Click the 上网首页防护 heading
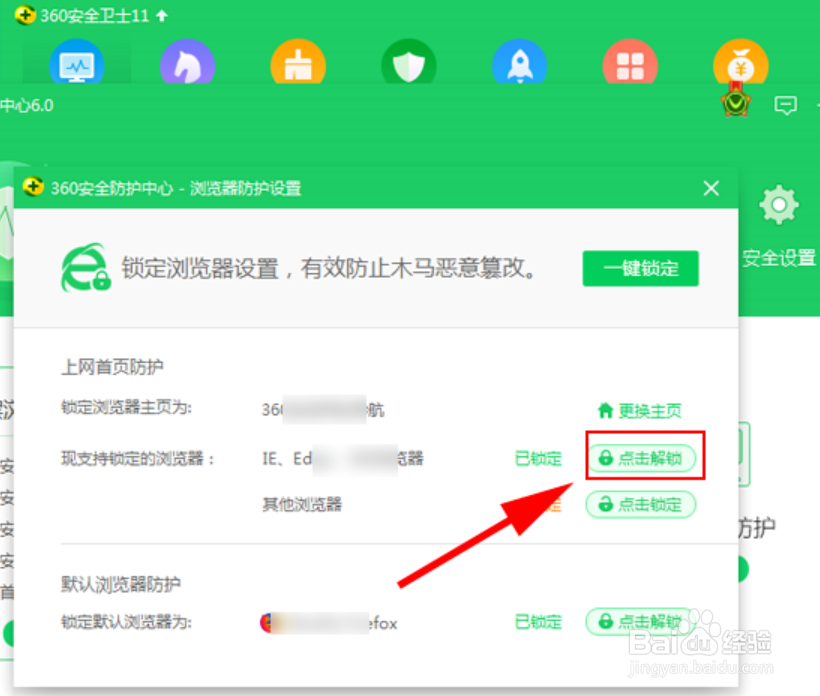820x696 pixels. click(x=112, y=367)
